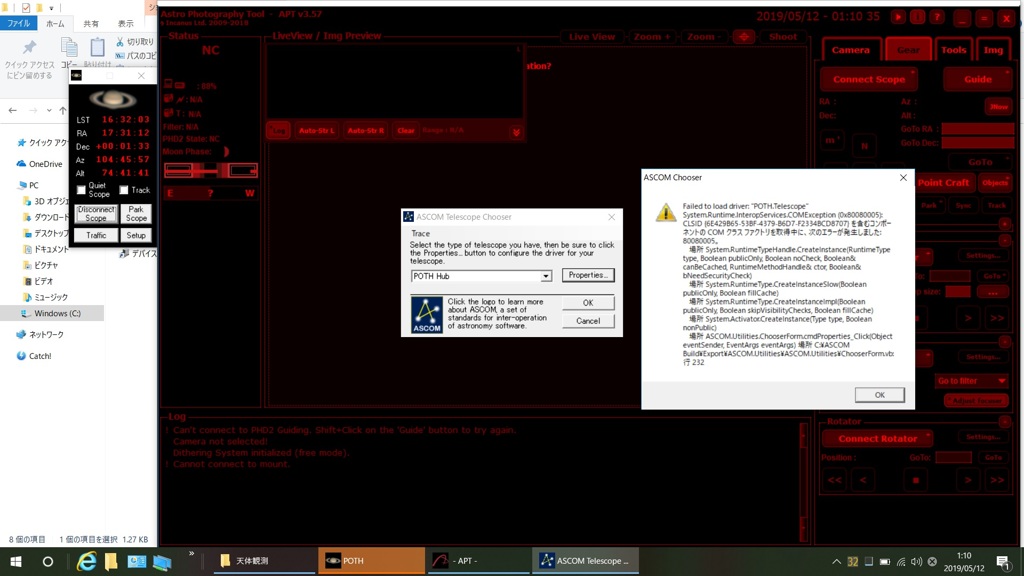The width and height of the screenshot is (1024, 576).
Task: Toggle the JNow button in Gear panel
Action: click(x=998, y=106)
